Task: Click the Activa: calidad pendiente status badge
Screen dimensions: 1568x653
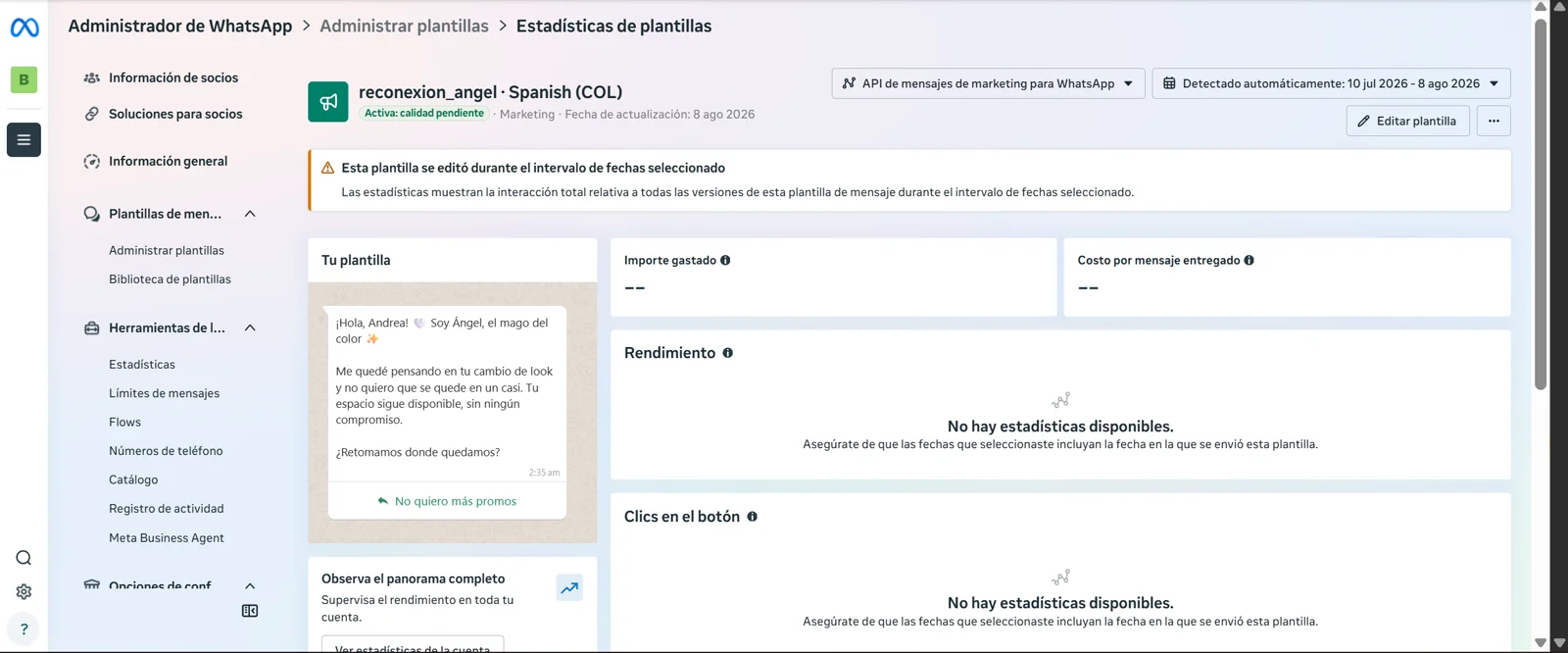Action: [424, 114]
